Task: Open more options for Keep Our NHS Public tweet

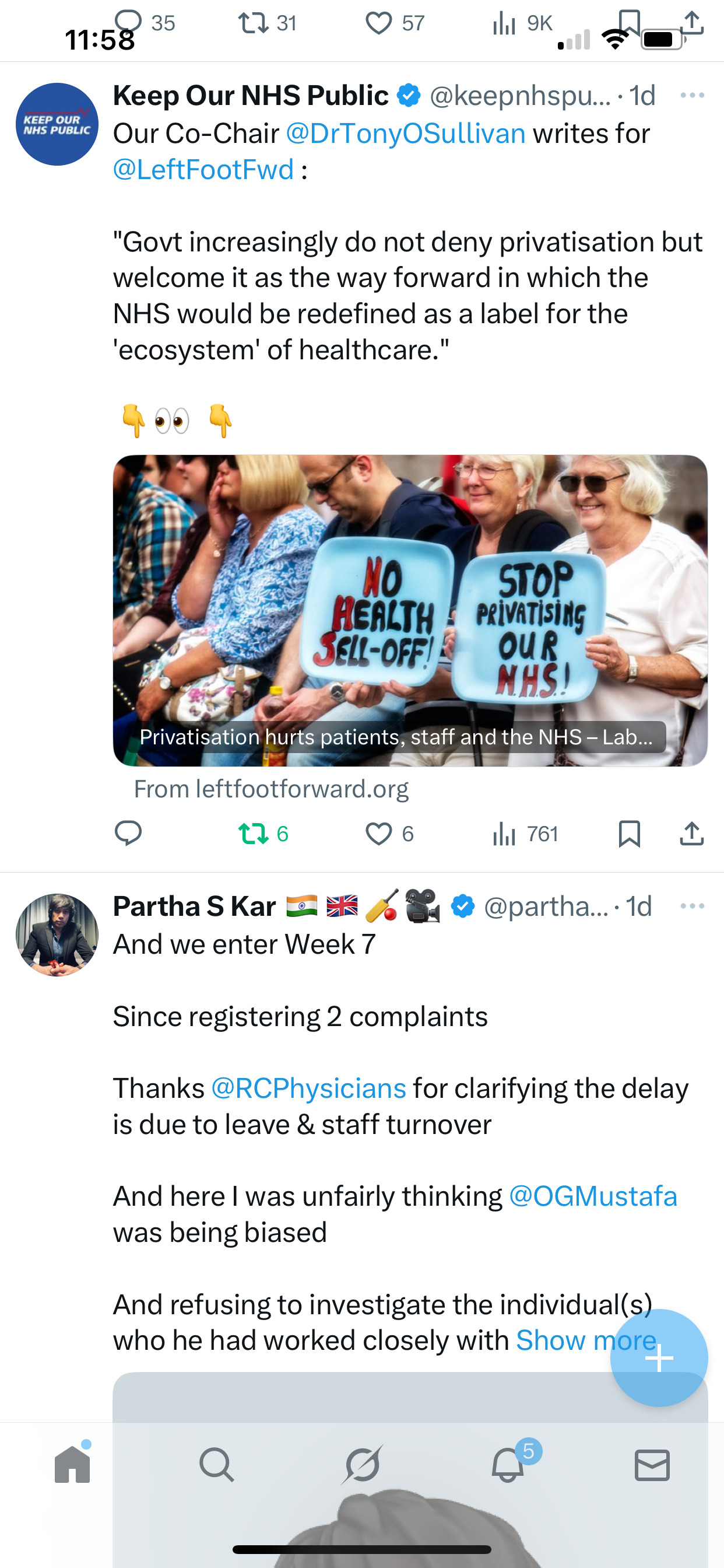Action: click(x=693, y=95)
